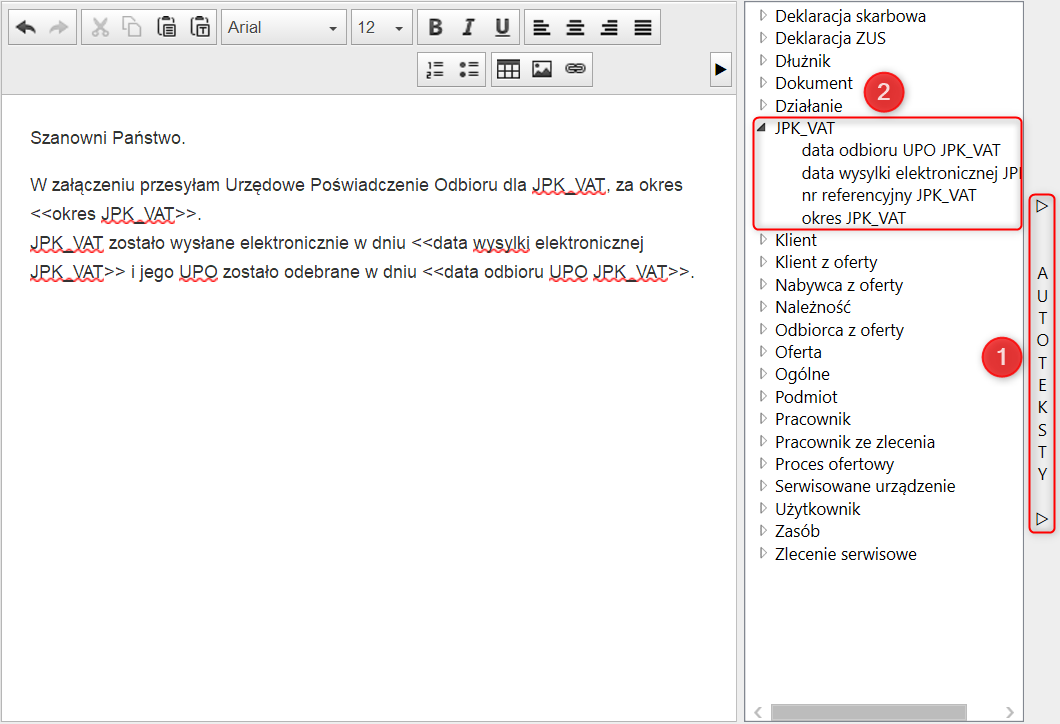
Task: Open the Arial font family dropdown
Action: (x=283, y=28)
